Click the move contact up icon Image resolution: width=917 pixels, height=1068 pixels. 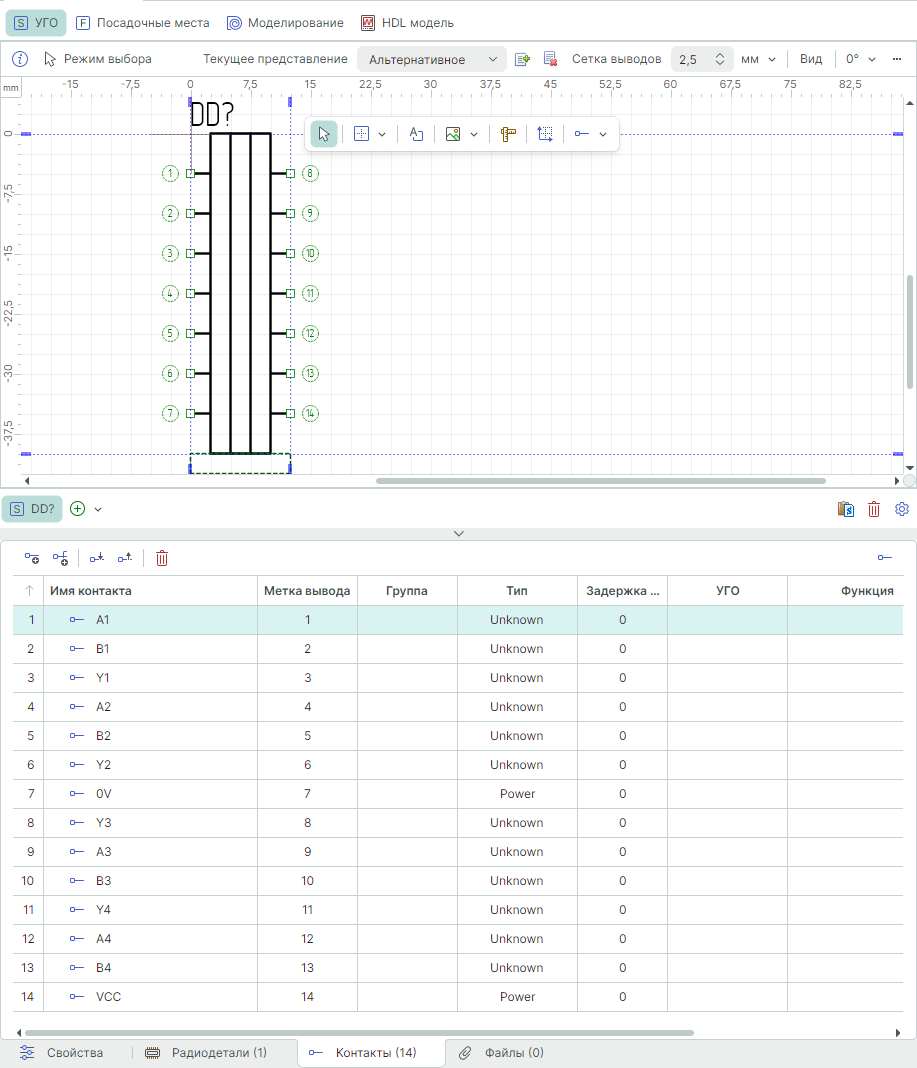pos(125,558)
